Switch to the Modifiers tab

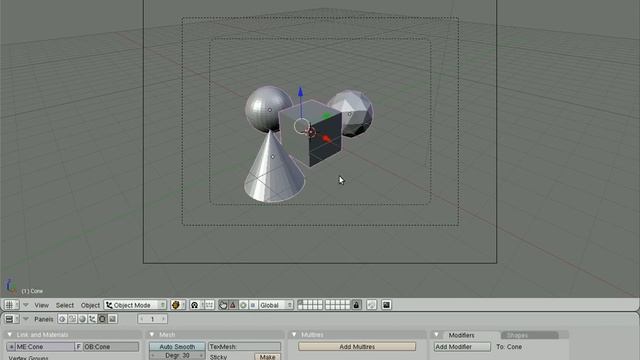point(462,335)
